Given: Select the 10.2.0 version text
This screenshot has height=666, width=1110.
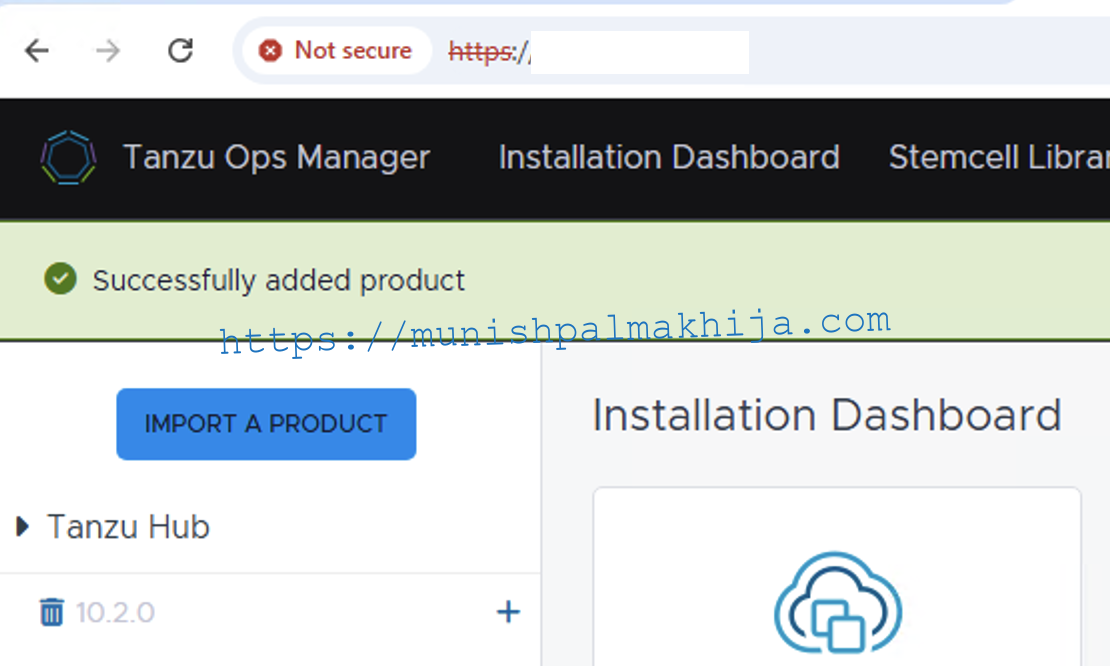Looking at the screenshot, I should pos(115,613).
